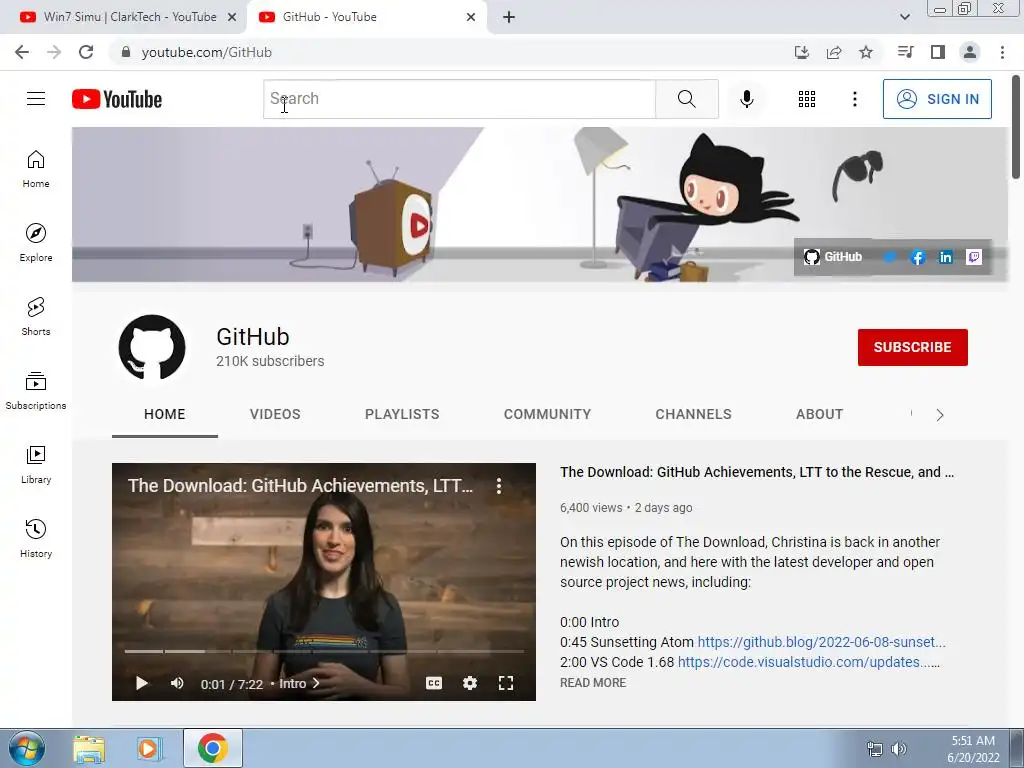Open GitHub link in channel banner
Screen dimensions: 1024x768
(x=833, y=257)
